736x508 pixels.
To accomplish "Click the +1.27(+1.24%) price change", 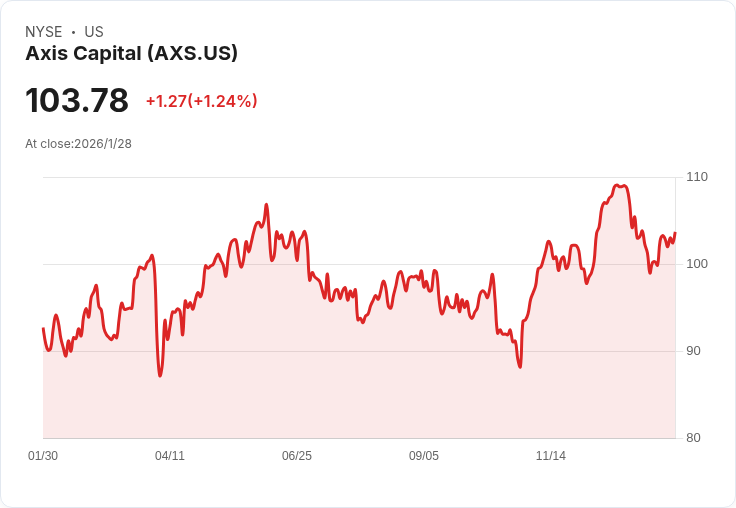I will (201, 101).
